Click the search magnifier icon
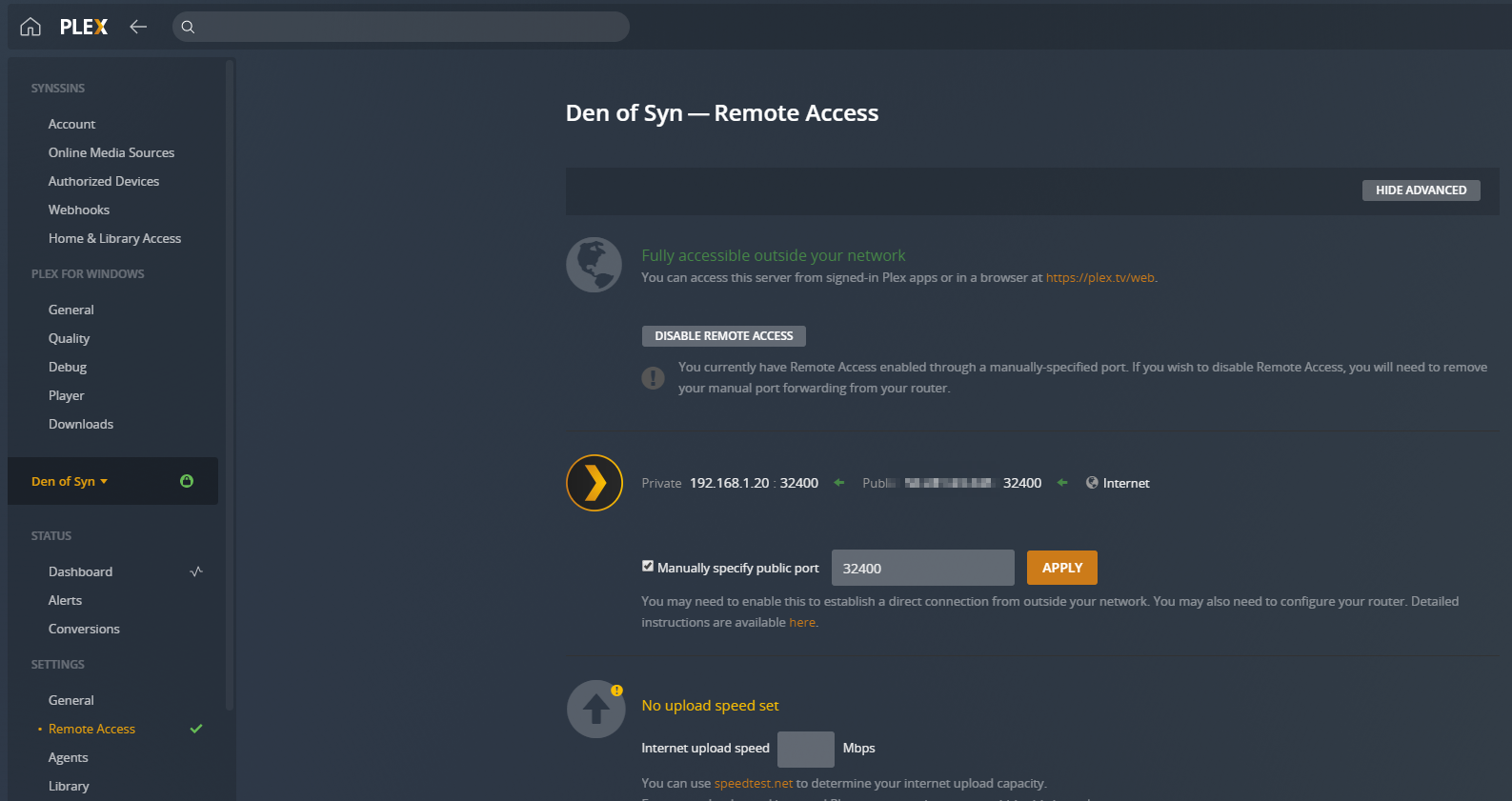The width and height of the screenshot is (1512, 801). [188, 27]
